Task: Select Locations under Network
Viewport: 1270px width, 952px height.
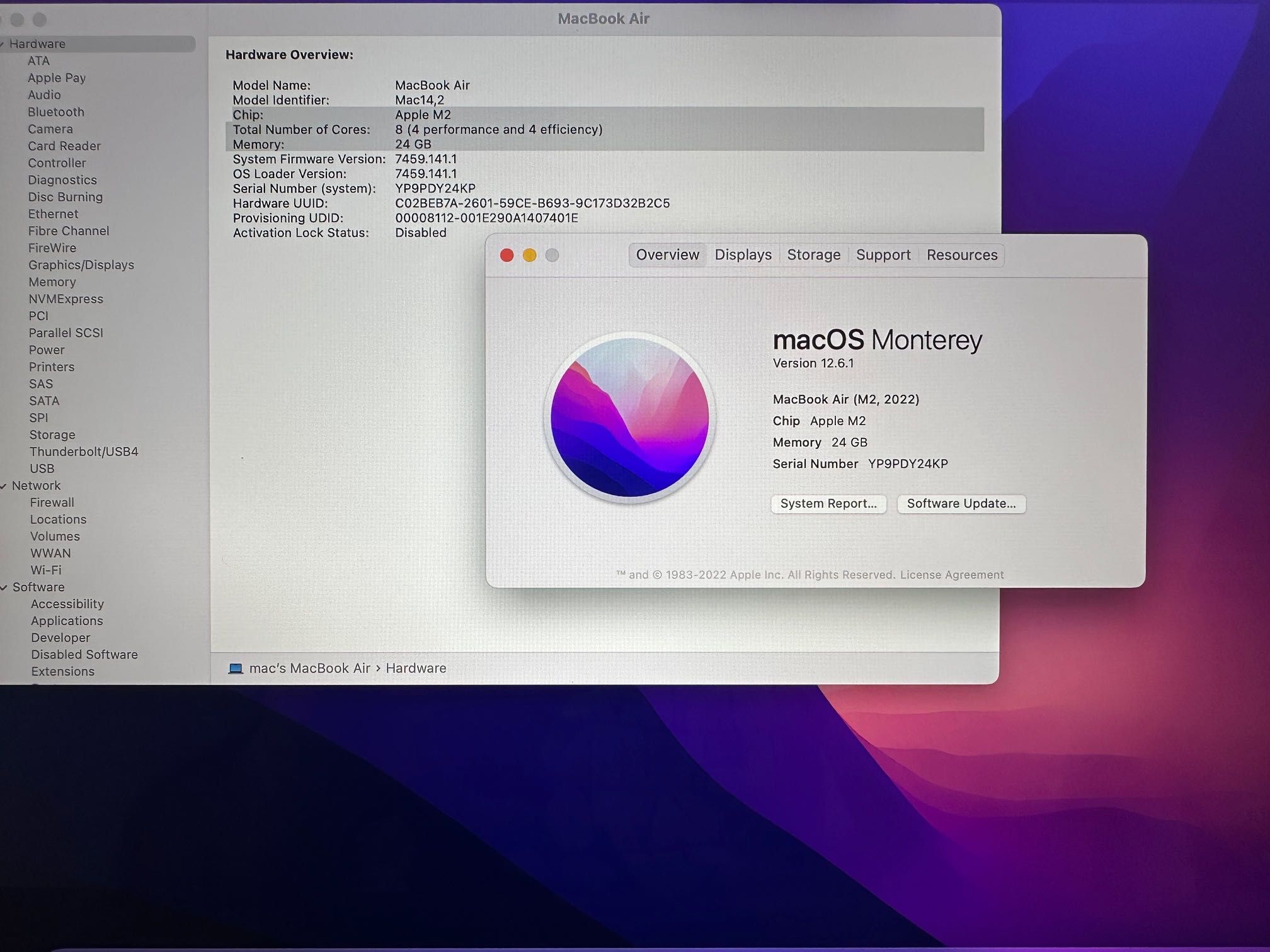Action: point(59,520)
